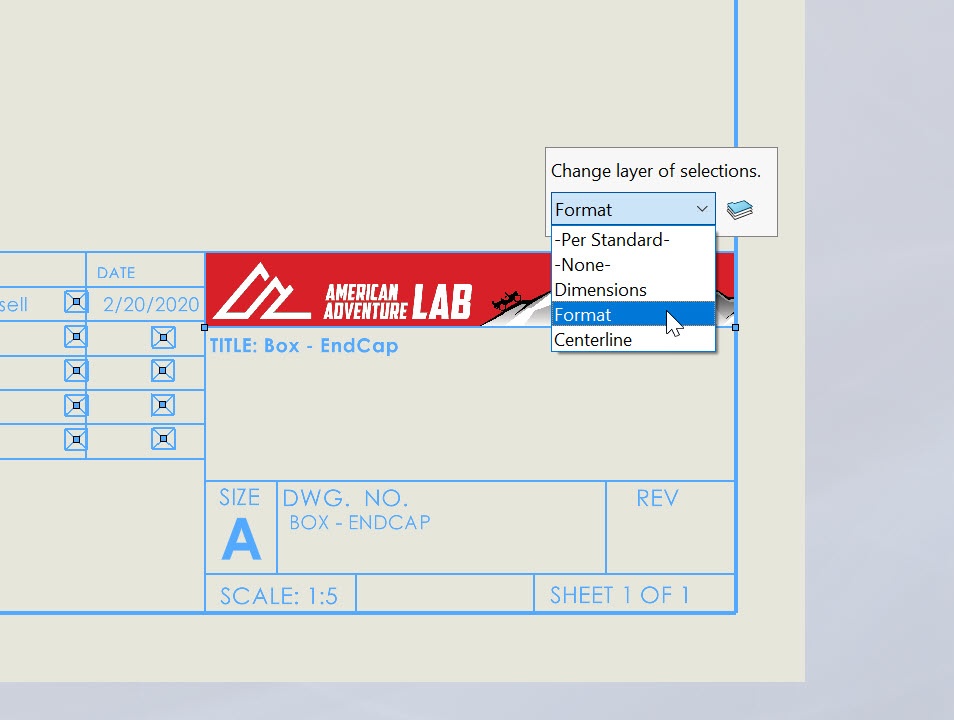Click the REV label
This screenshot has height=720, width=954.
pos(657,498)
